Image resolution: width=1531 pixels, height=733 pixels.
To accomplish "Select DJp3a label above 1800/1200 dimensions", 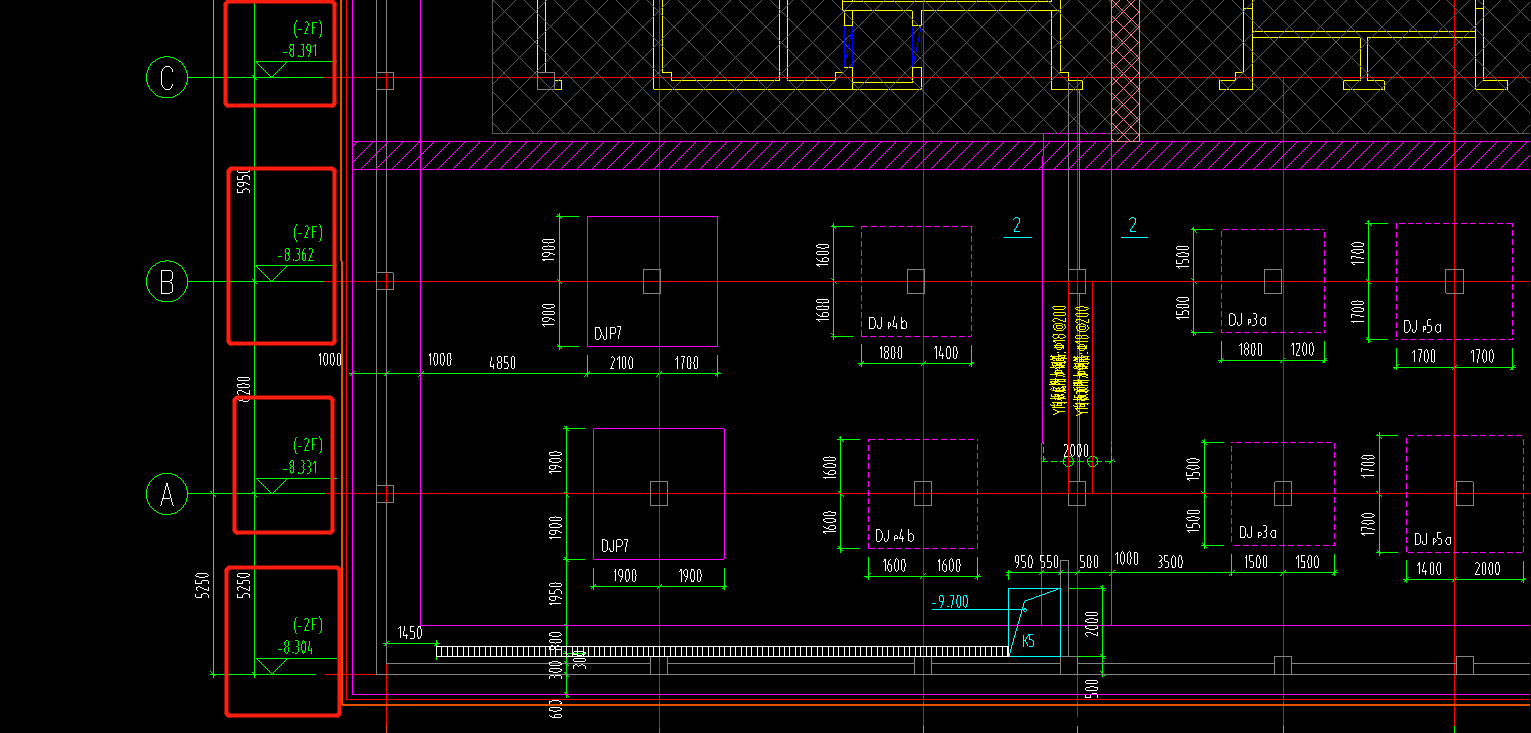I will 1249,321.
